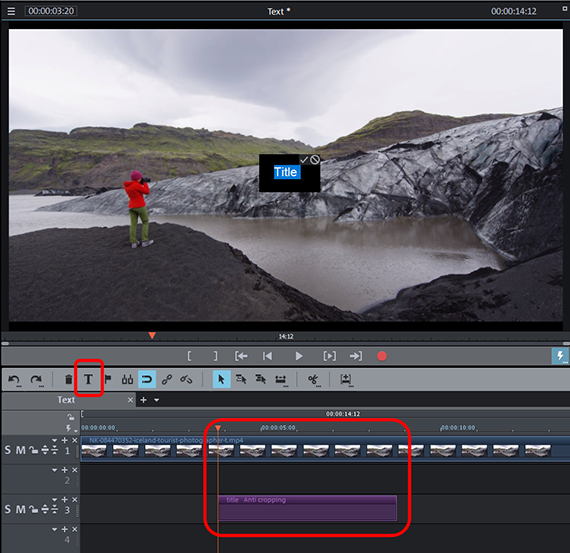Click the 00:00:03:20 timecode field
This screenshot has width=570, height=553.
[x=51, y=11]
